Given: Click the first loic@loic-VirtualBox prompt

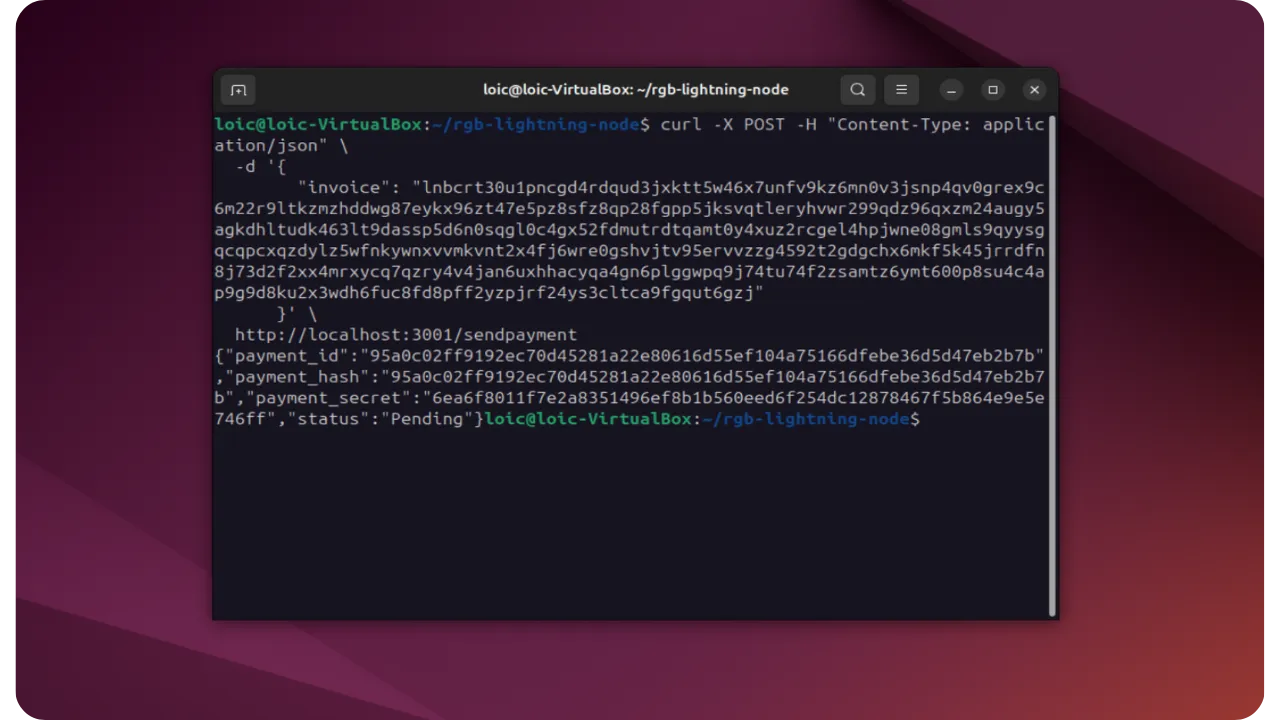Looking at the screenshot, I should click(x=321, y=125).
